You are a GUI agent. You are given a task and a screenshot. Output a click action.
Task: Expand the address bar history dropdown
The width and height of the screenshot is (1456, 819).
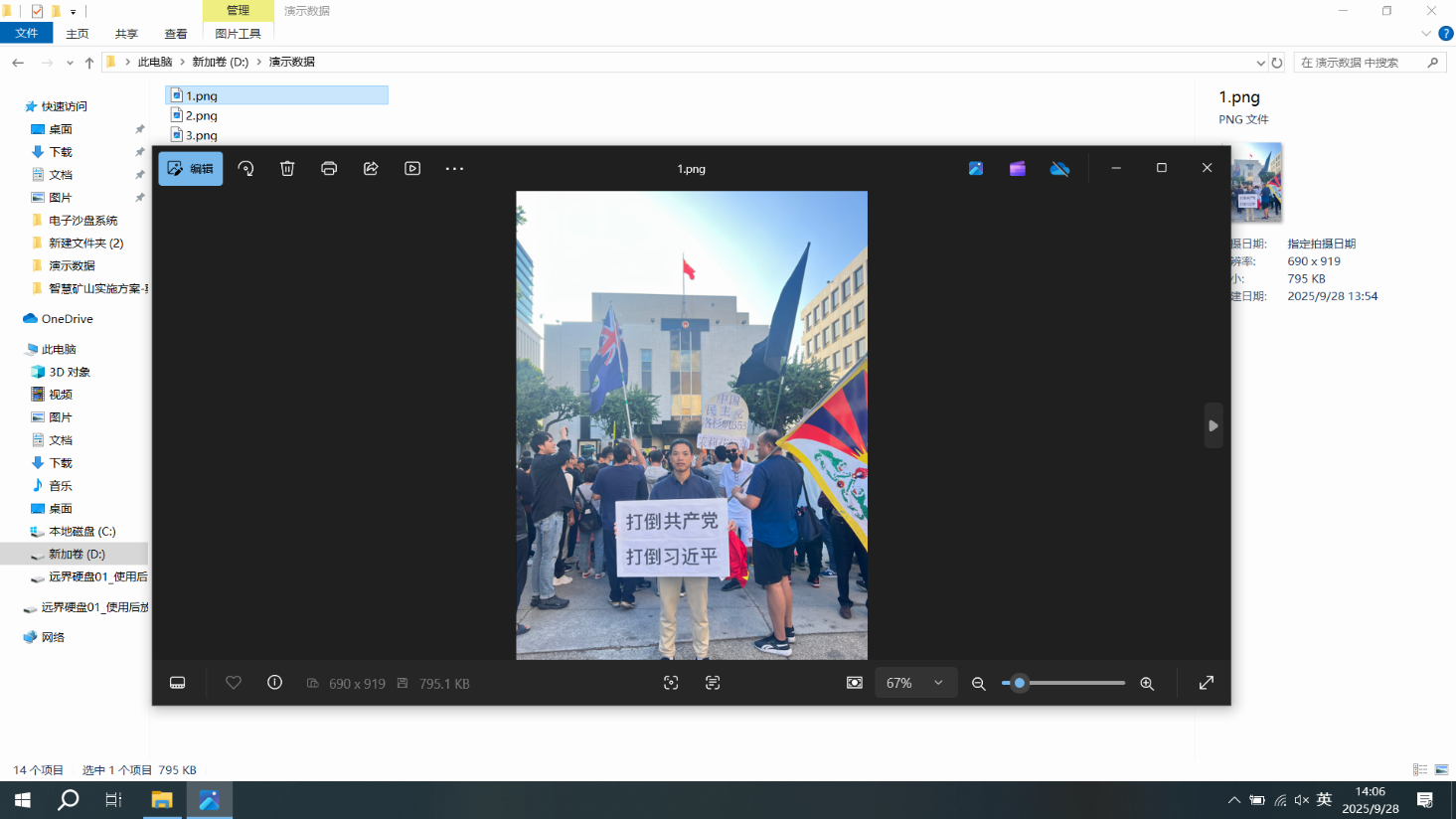coord(1260,63)
